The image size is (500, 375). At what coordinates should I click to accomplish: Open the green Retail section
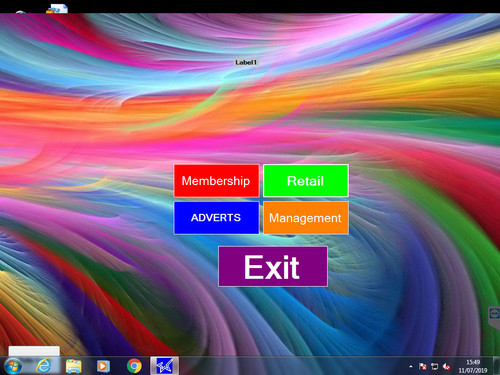[x=306, y=181]
